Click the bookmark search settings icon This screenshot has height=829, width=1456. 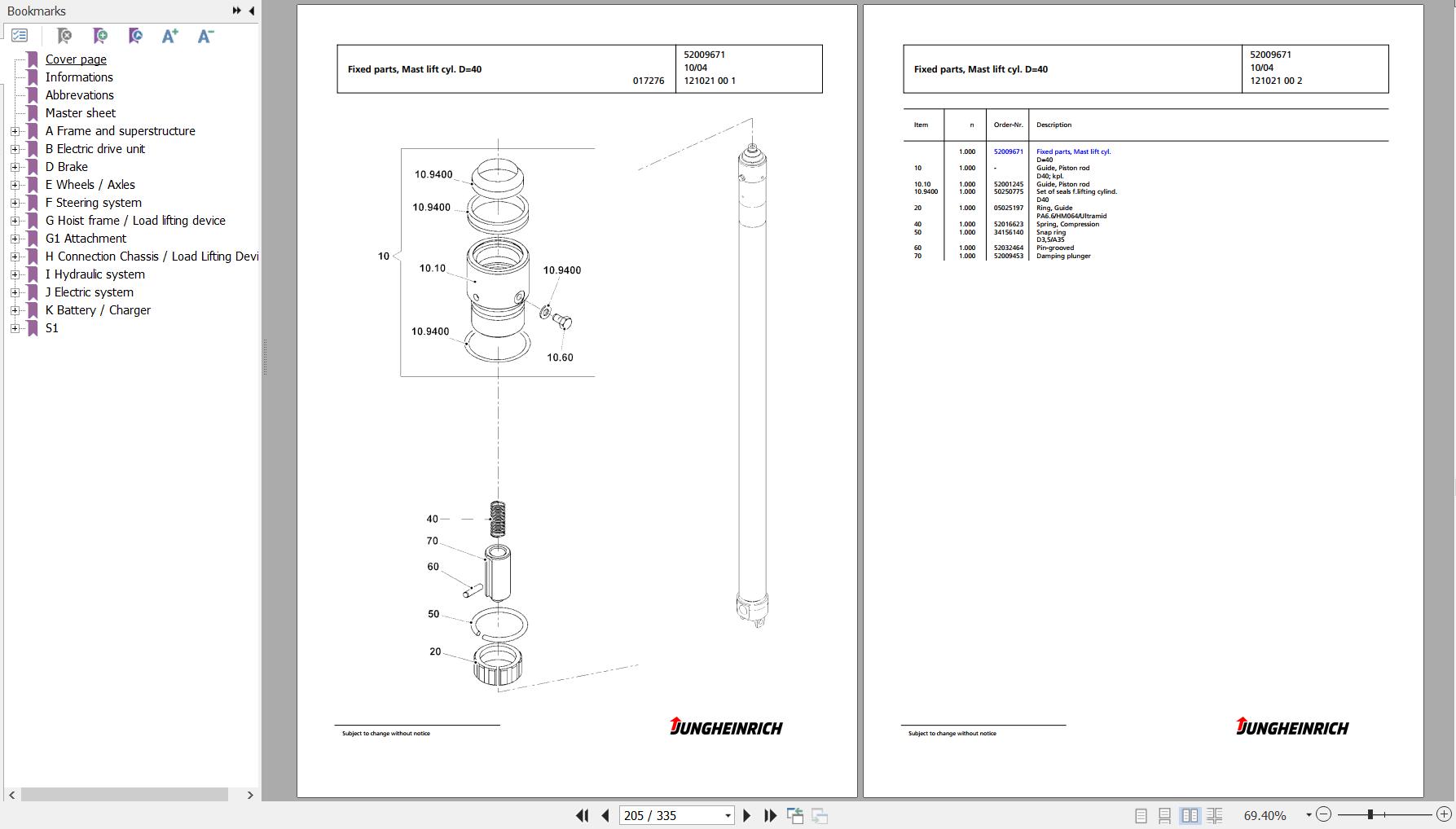[135, 36]
